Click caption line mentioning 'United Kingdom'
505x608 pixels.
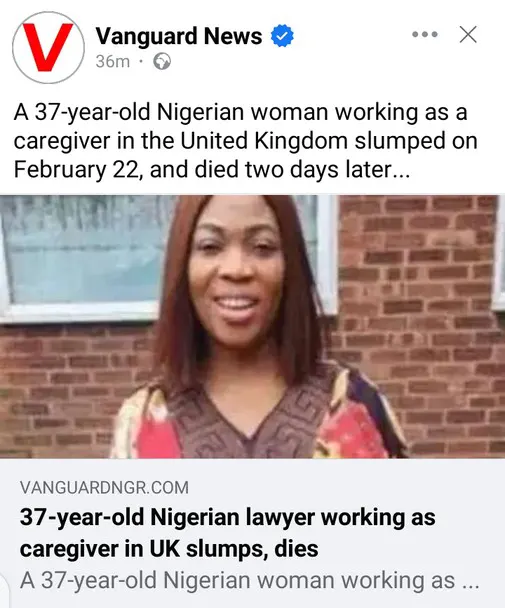click(246, 141)
